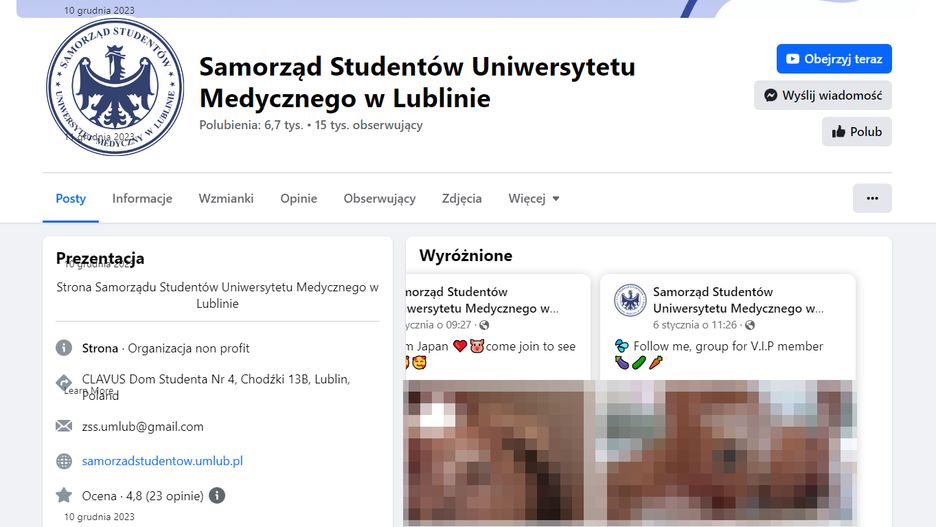
Task: Open the three-dots more options button
Action: tap(872, 198)
